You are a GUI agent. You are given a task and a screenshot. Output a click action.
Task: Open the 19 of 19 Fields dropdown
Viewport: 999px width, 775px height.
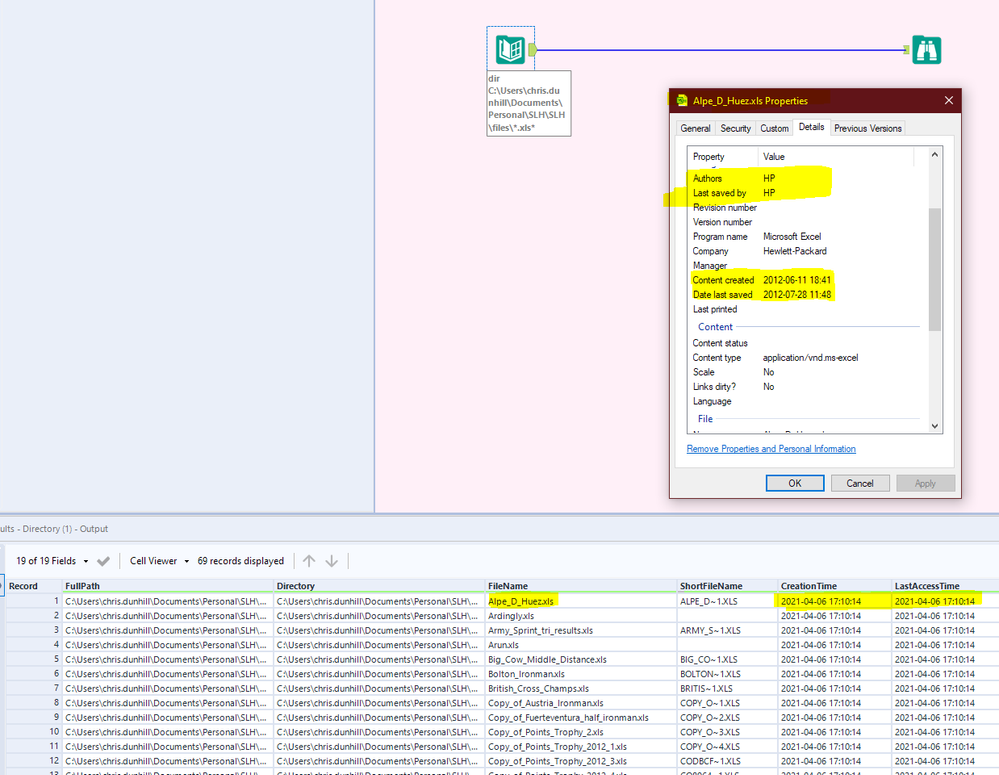[x=52, y=561]
